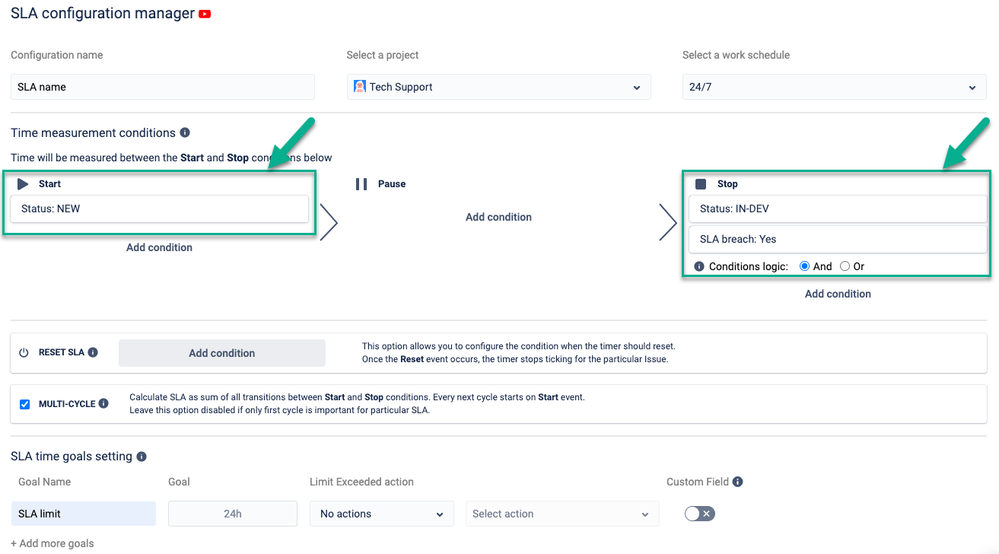Click the info icon before Conditions logic
The image size is (999, 554).
pyautogui.click(x=699, y=267)
